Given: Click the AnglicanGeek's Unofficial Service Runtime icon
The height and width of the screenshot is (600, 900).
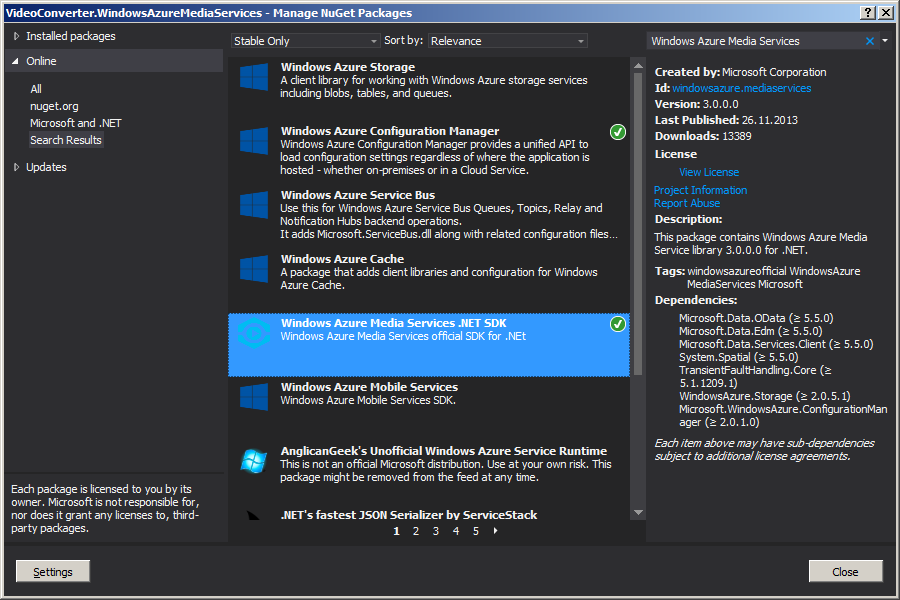Looking at the screenshot, I should 252,460.
